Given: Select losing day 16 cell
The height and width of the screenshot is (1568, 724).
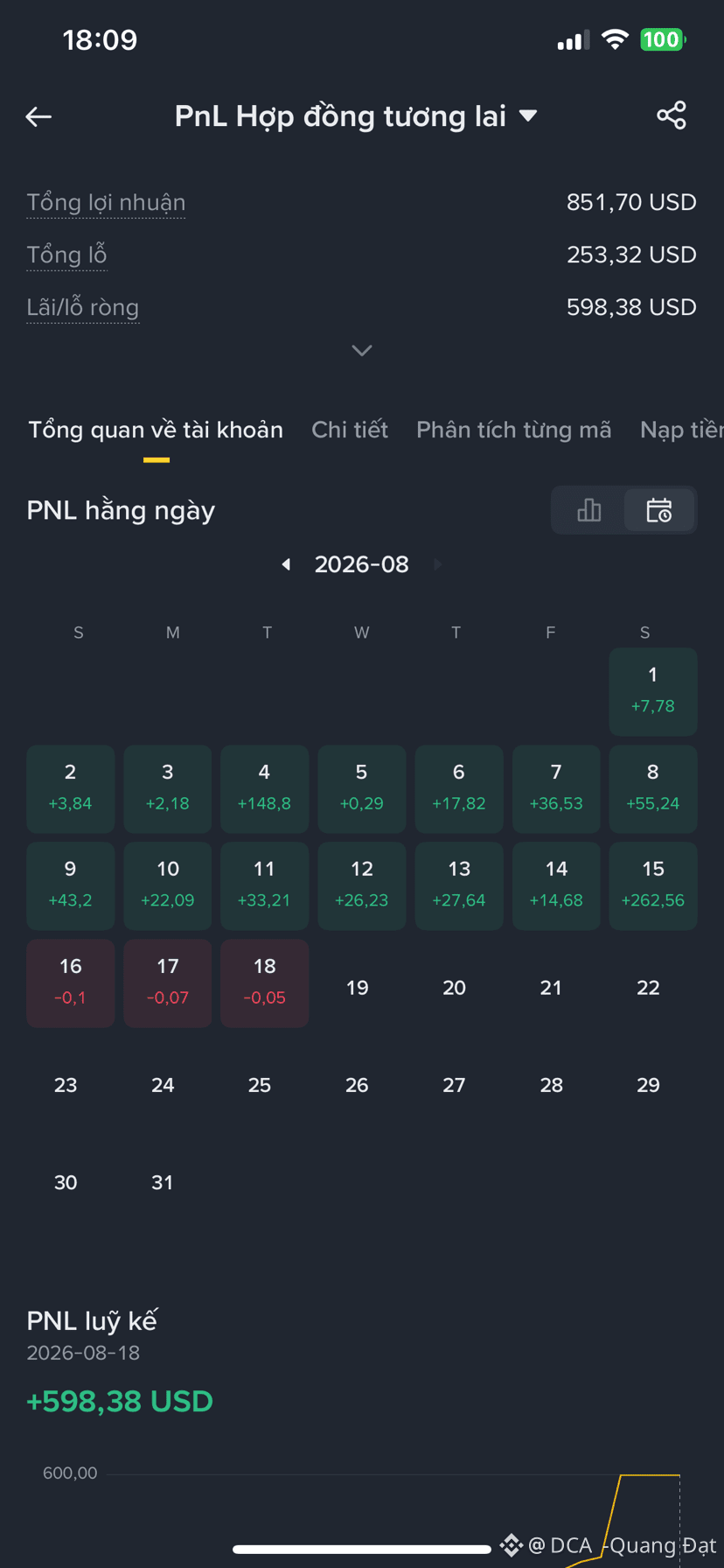Looking at the screenshot, I should coord(71,983).
